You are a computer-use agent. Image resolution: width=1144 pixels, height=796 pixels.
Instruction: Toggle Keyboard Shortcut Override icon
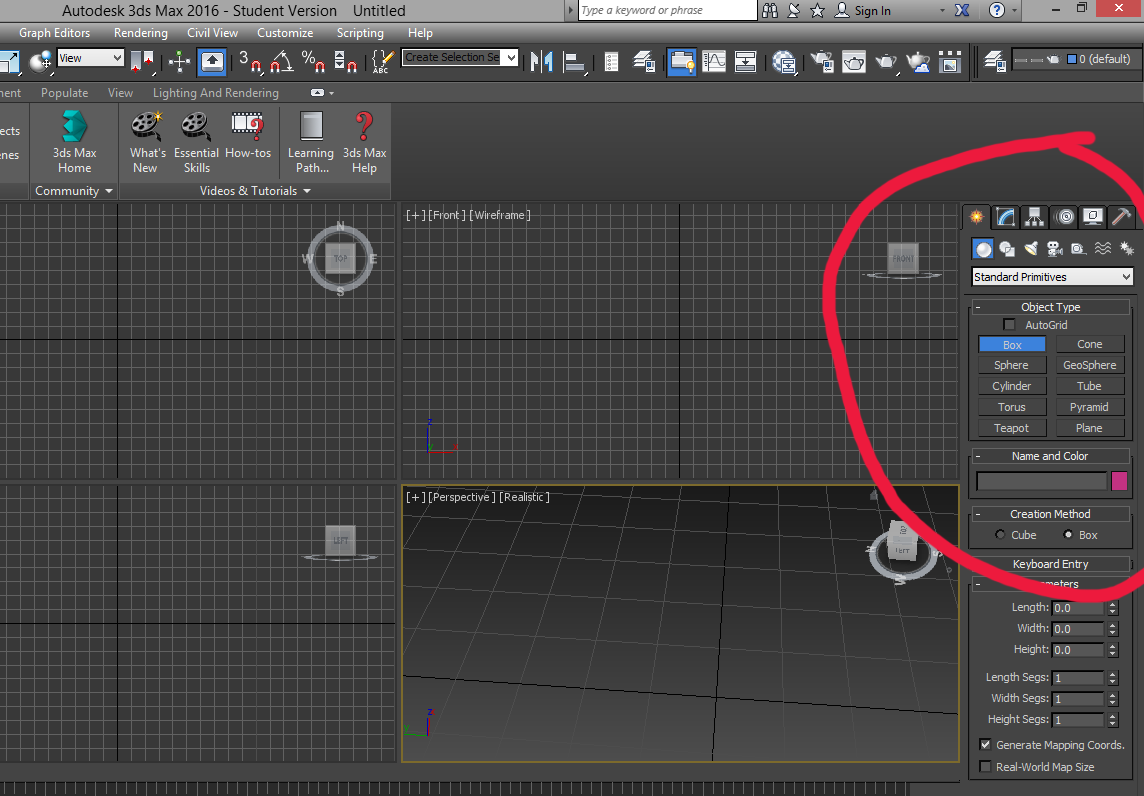pos(212,62)
